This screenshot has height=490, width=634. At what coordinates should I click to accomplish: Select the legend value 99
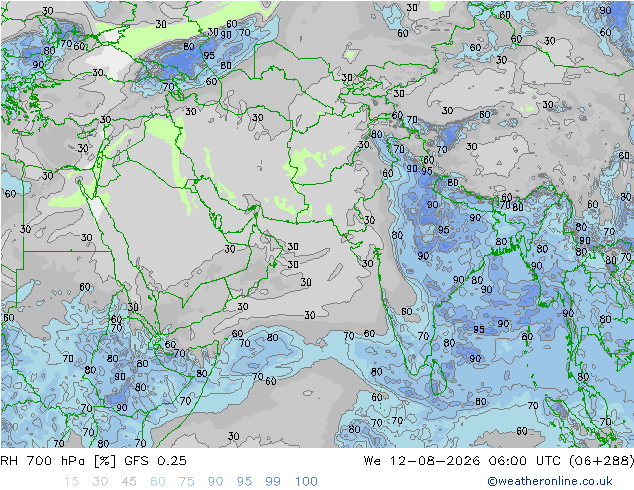pos(273,482)
